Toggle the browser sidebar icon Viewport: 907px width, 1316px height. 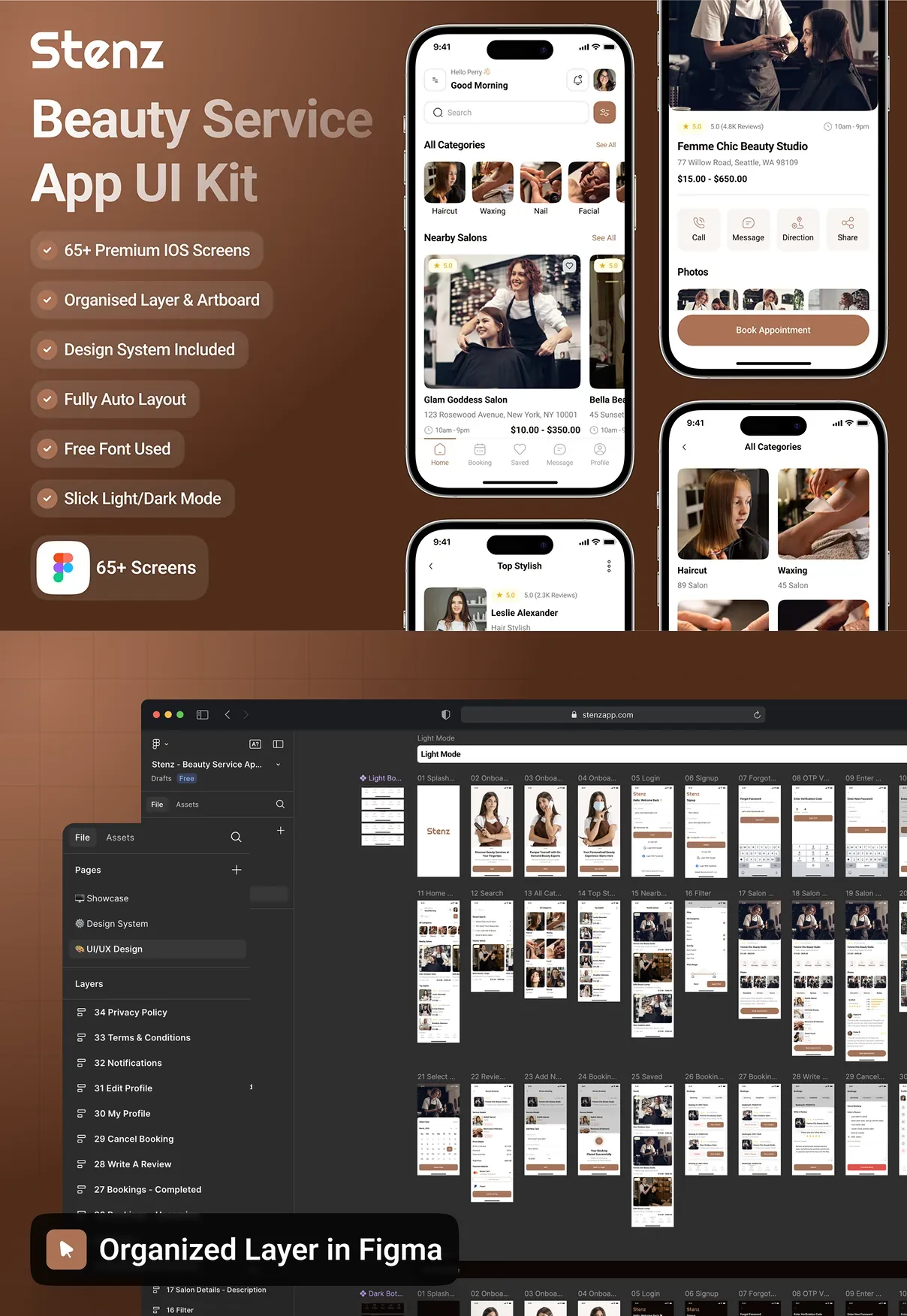point(203,715)
